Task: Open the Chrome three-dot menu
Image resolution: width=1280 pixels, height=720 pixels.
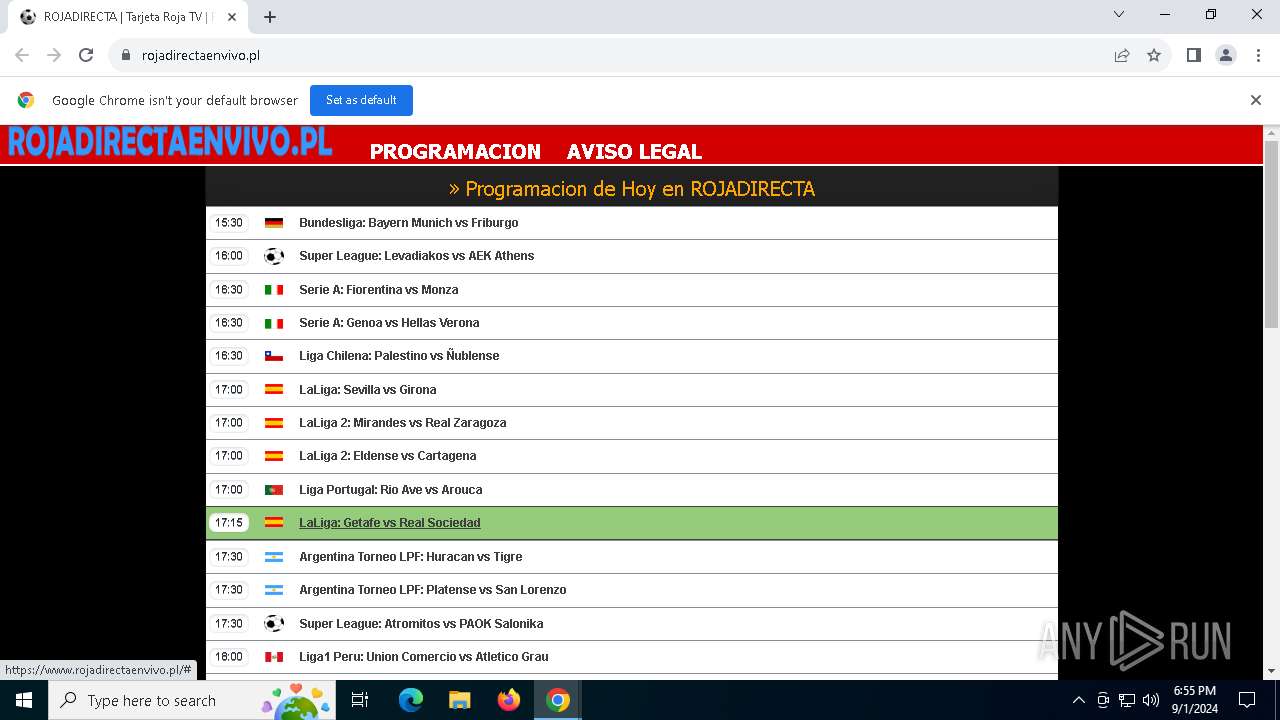Action: click(x=1257, y=55)
